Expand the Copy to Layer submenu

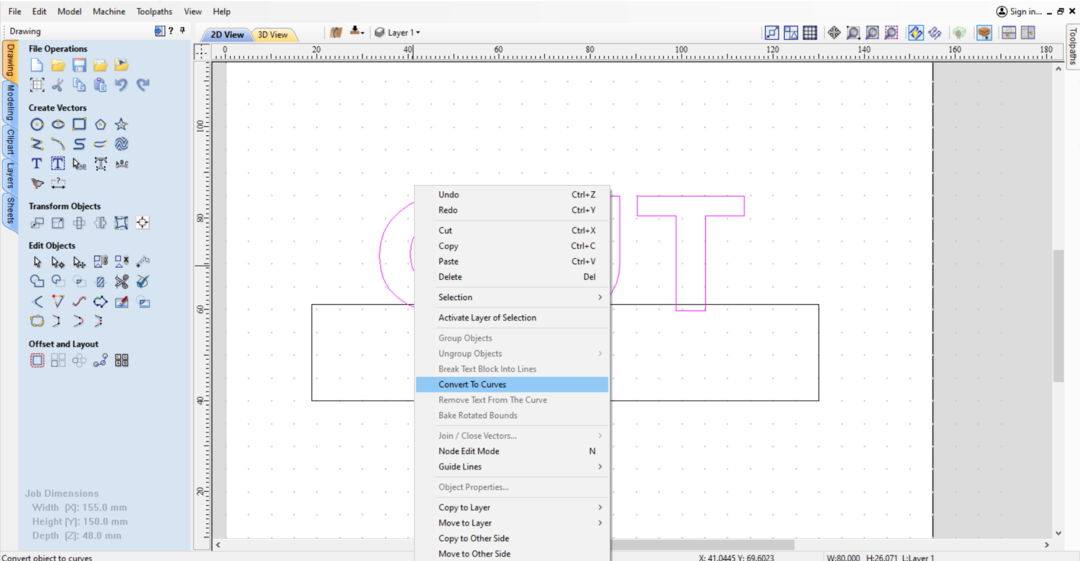[520, 507]
